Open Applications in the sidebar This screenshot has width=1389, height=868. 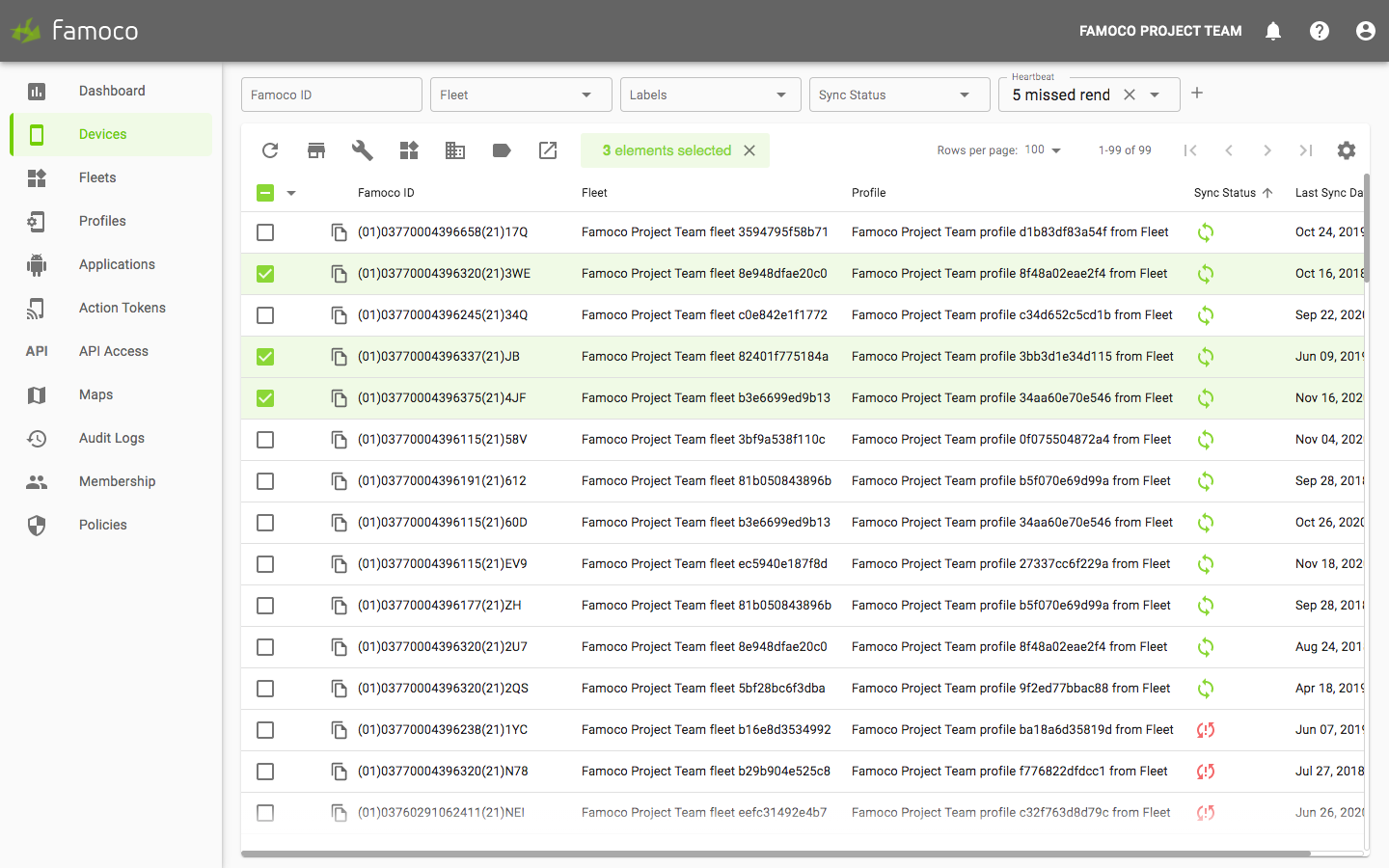point(112,264)
